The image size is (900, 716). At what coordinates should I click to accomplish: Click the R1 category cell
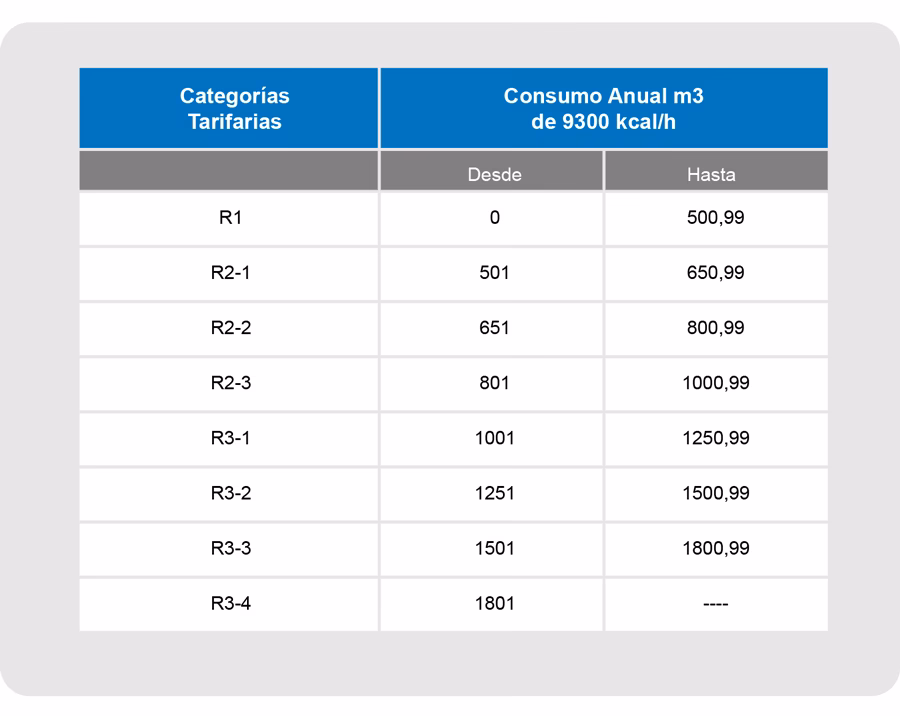point(230,218)
